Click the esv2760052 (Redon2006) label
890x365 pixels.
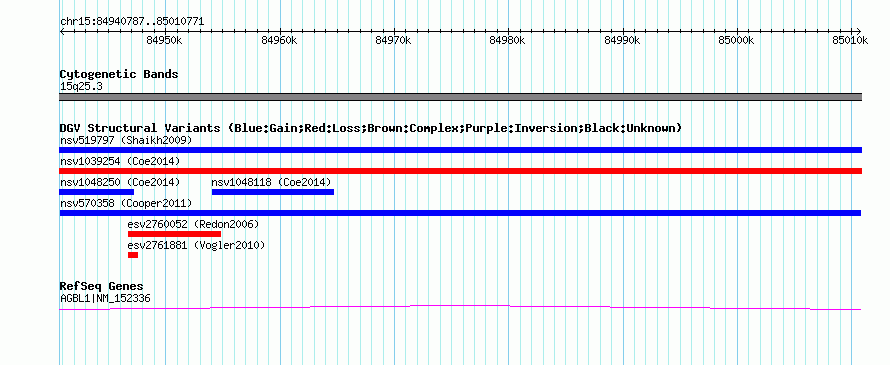click(194, 224)
